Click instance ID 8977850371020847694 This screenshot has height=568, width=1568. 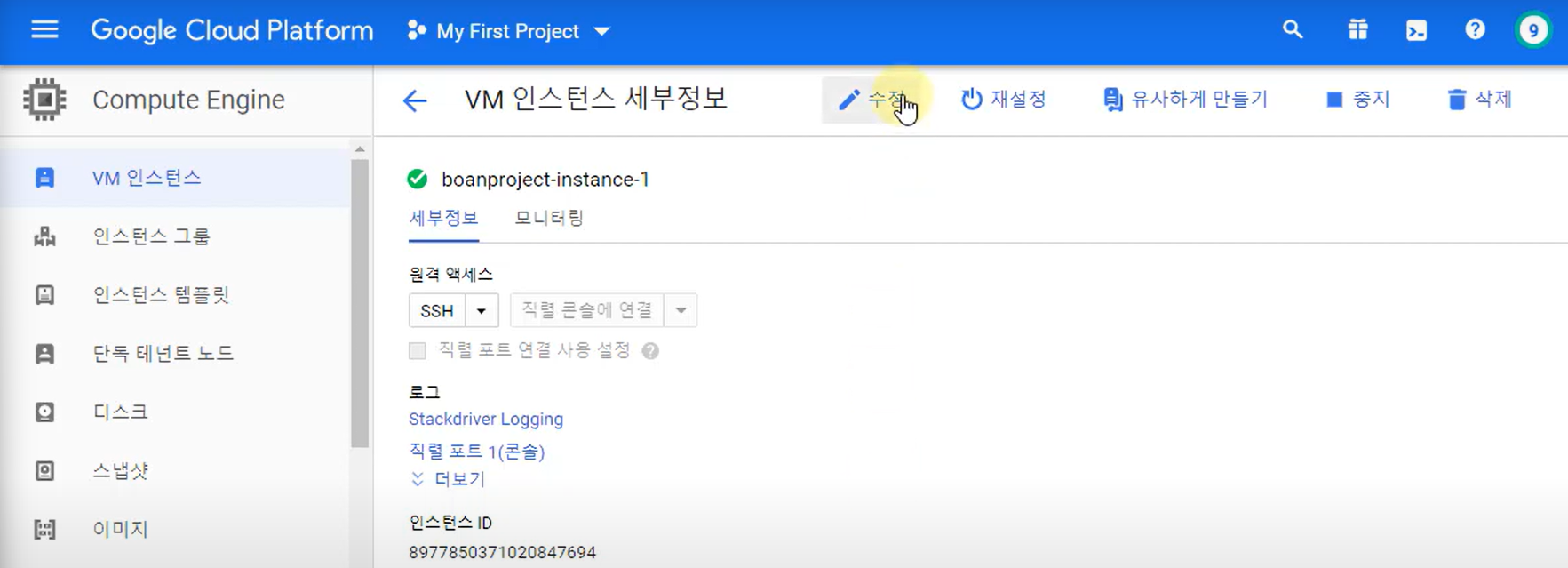click(x=502, y=553)
